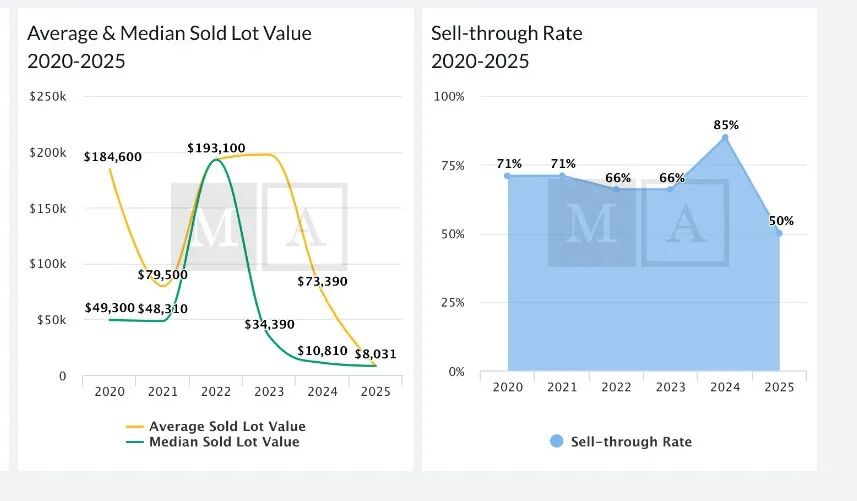Click the 'M' watermark logo in the left chart
857x501 pixels.
212,226
